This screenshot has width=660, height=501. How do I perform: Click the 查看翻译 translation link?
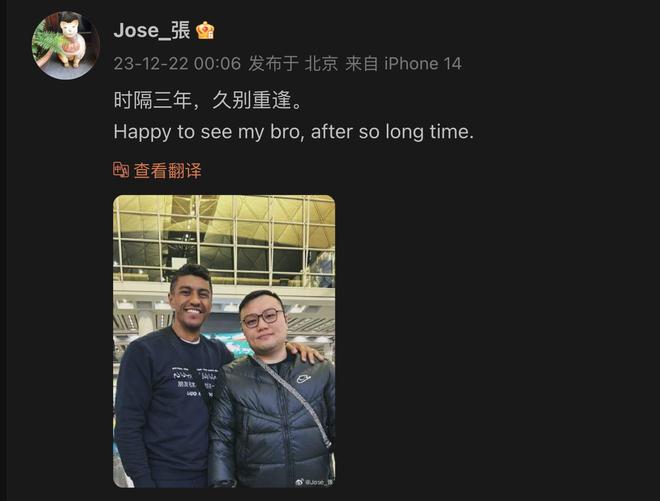(x=168, y=171)
